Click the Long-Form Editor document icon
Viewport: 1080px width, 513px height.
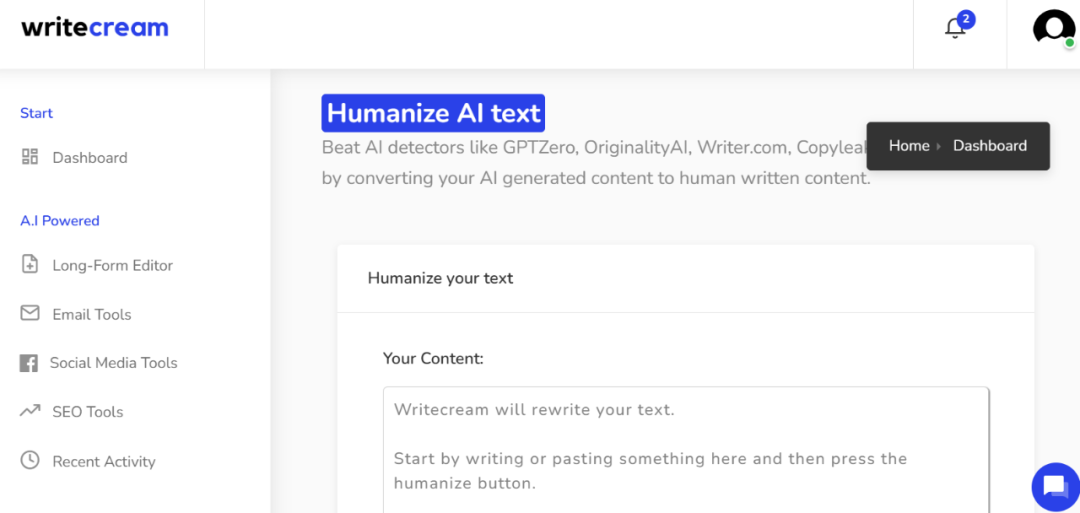[30, 265]
